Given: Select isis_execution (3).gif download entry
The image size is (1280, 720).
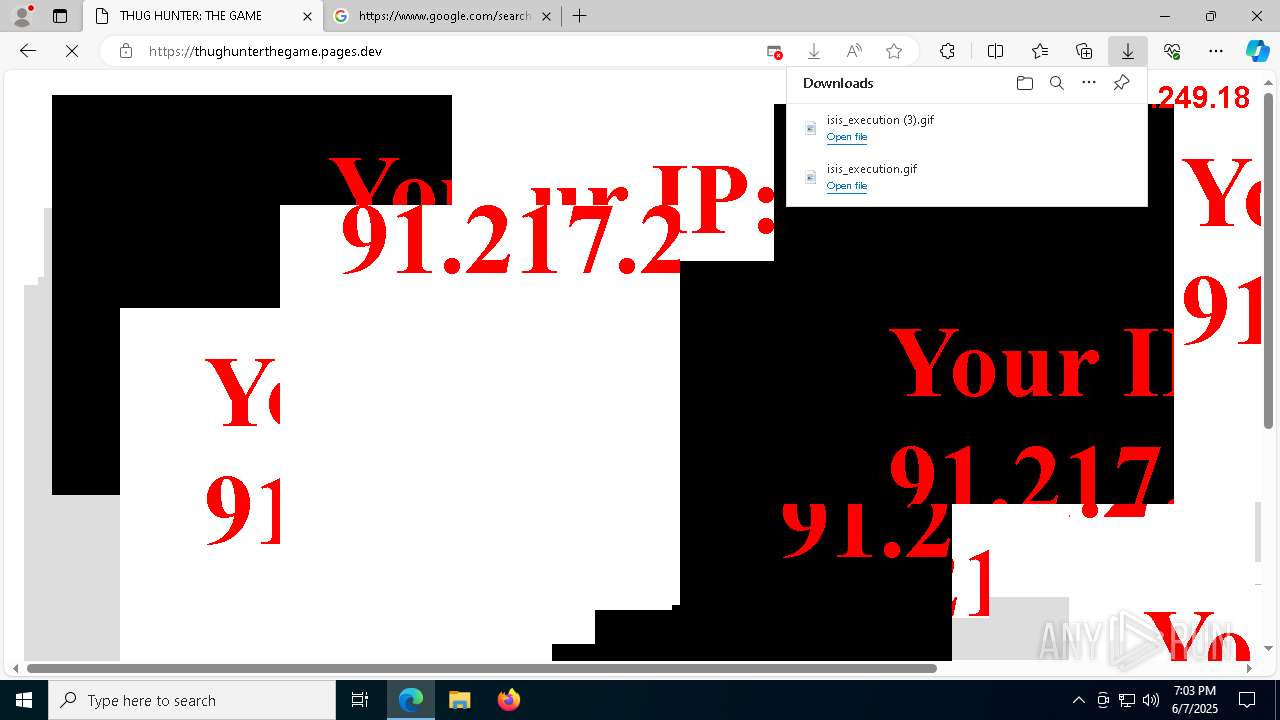Looking at the screenshot, I should pos(966,128).
